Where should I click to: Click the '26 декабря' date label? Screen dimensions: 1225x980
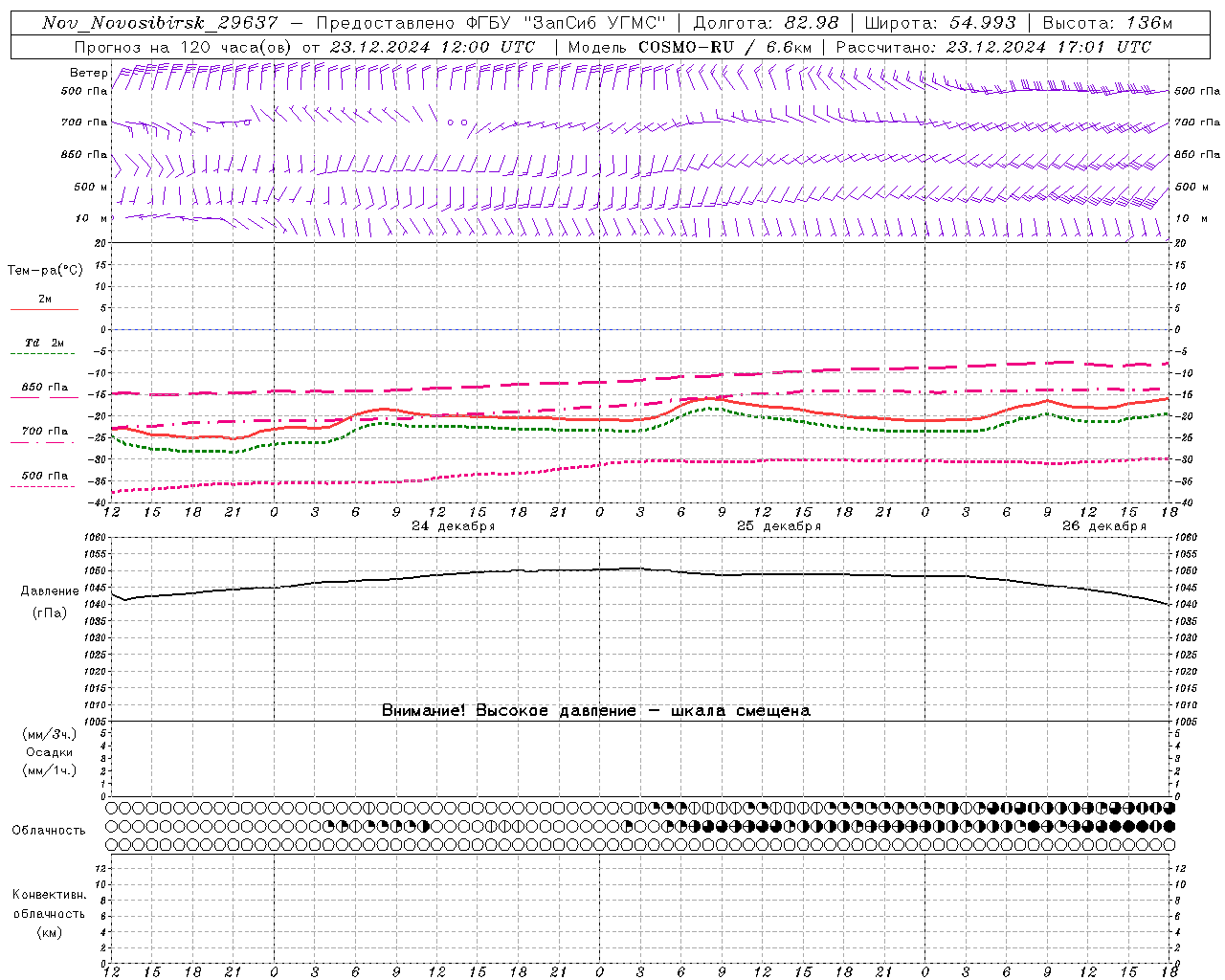[x=1104, y=526]
